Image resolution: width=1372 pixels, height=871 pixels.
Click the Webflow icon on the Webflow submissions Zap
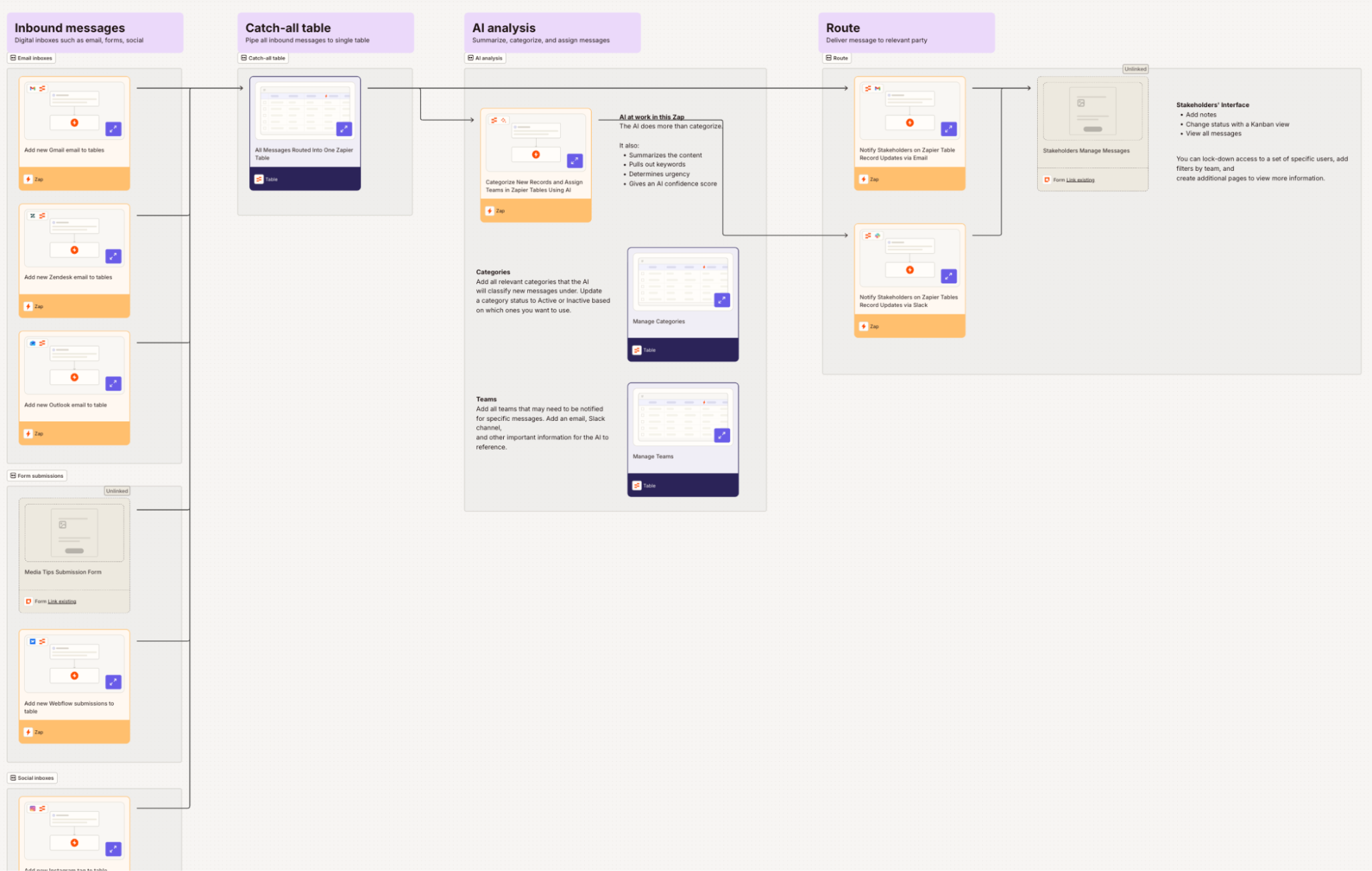click(32, 641)
